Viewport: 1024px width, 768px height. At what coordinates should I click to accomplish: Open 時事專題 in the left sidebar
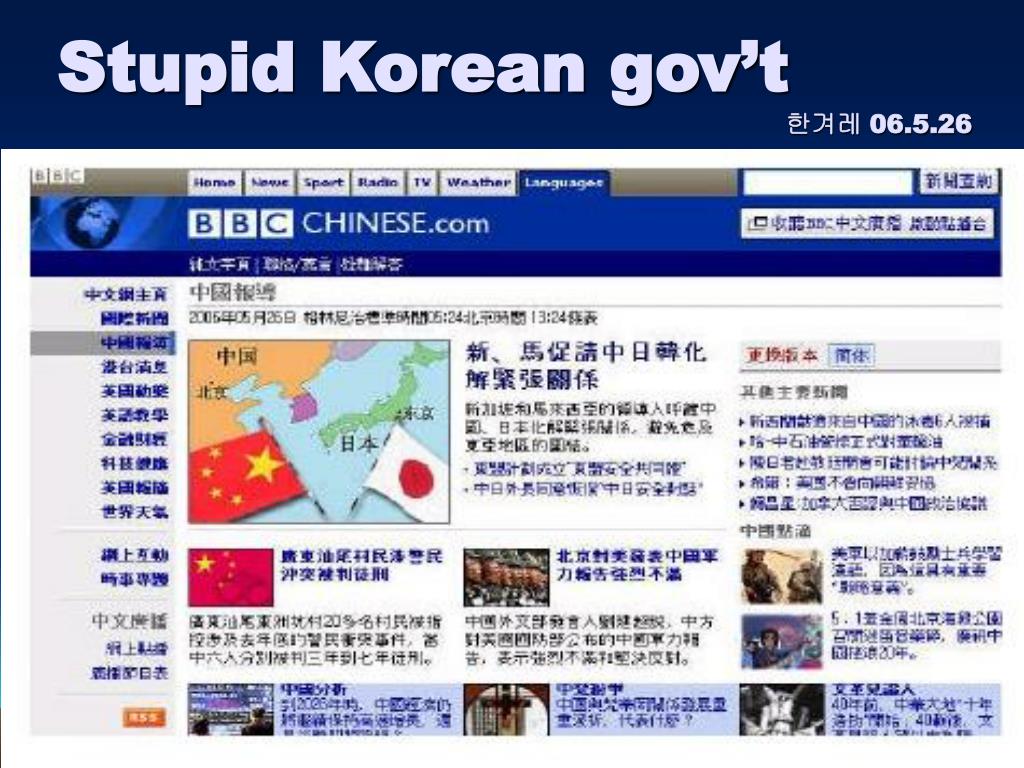(135, 579)
